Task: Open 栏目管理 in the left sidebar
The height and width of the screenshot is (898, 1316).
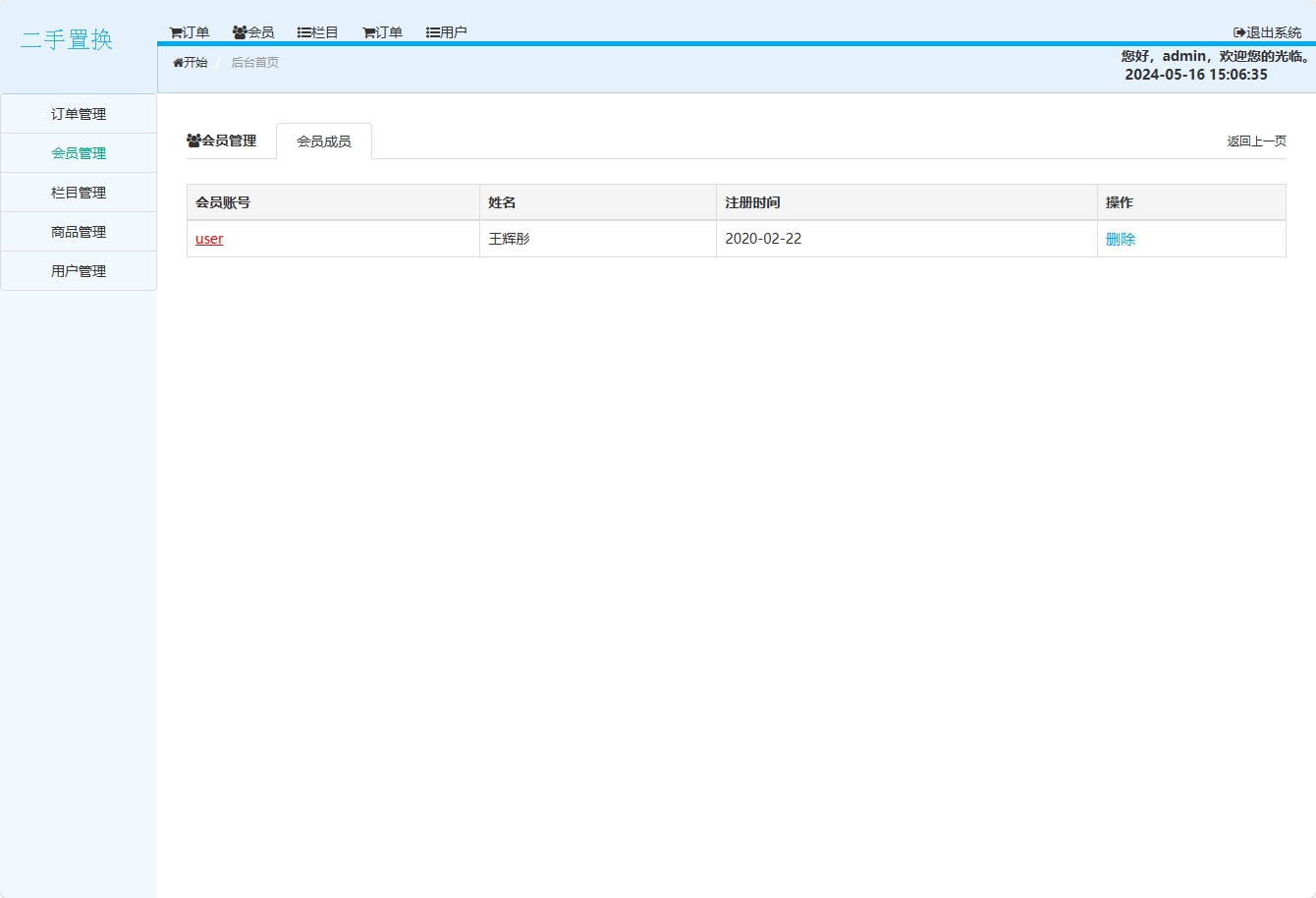Action: pyautogui.click(x=79, y=193)
